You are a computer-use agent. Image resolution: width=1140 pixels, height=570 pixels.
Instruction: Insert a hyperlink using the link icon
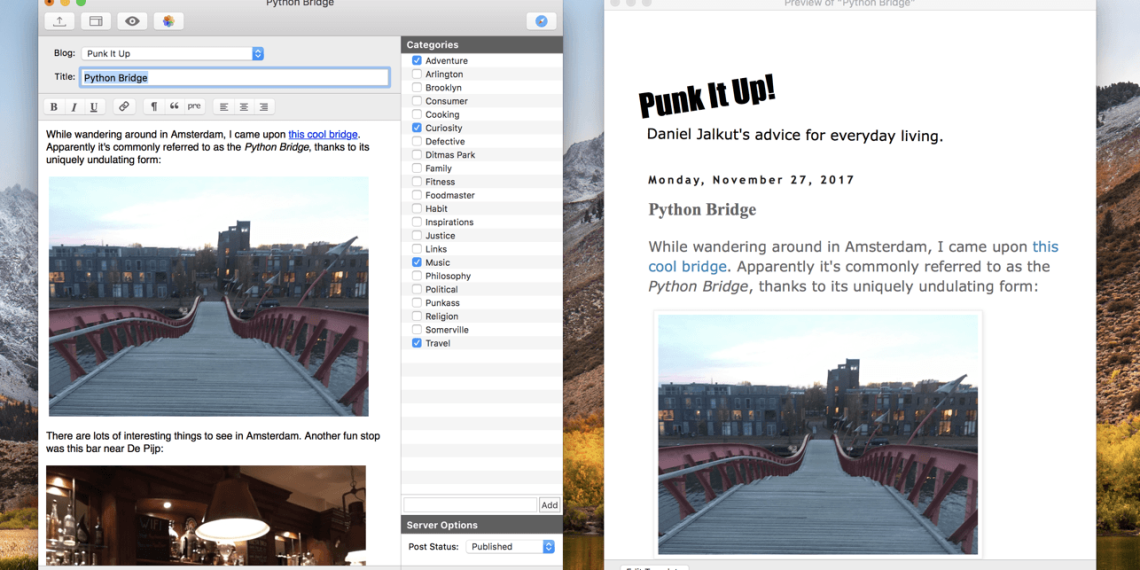click(124, 107)
